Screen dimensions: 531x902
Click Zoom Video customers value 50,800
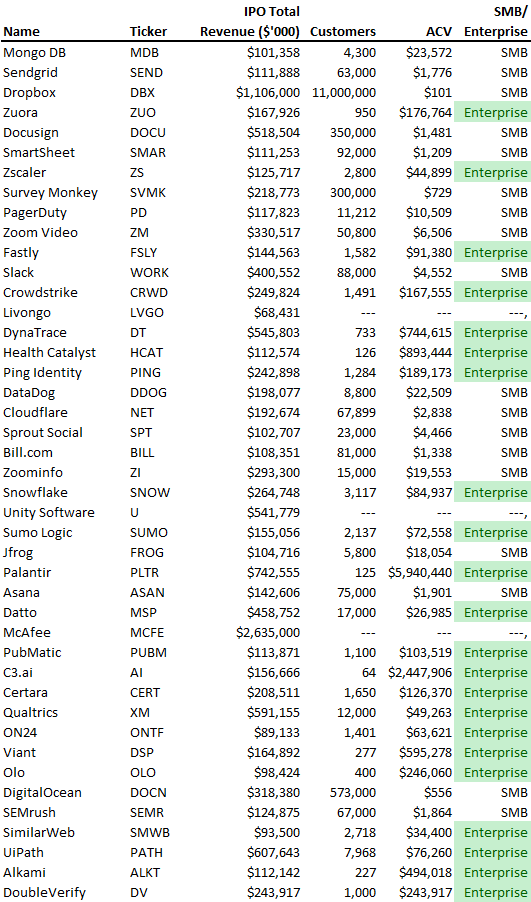[x=357, y=232]
